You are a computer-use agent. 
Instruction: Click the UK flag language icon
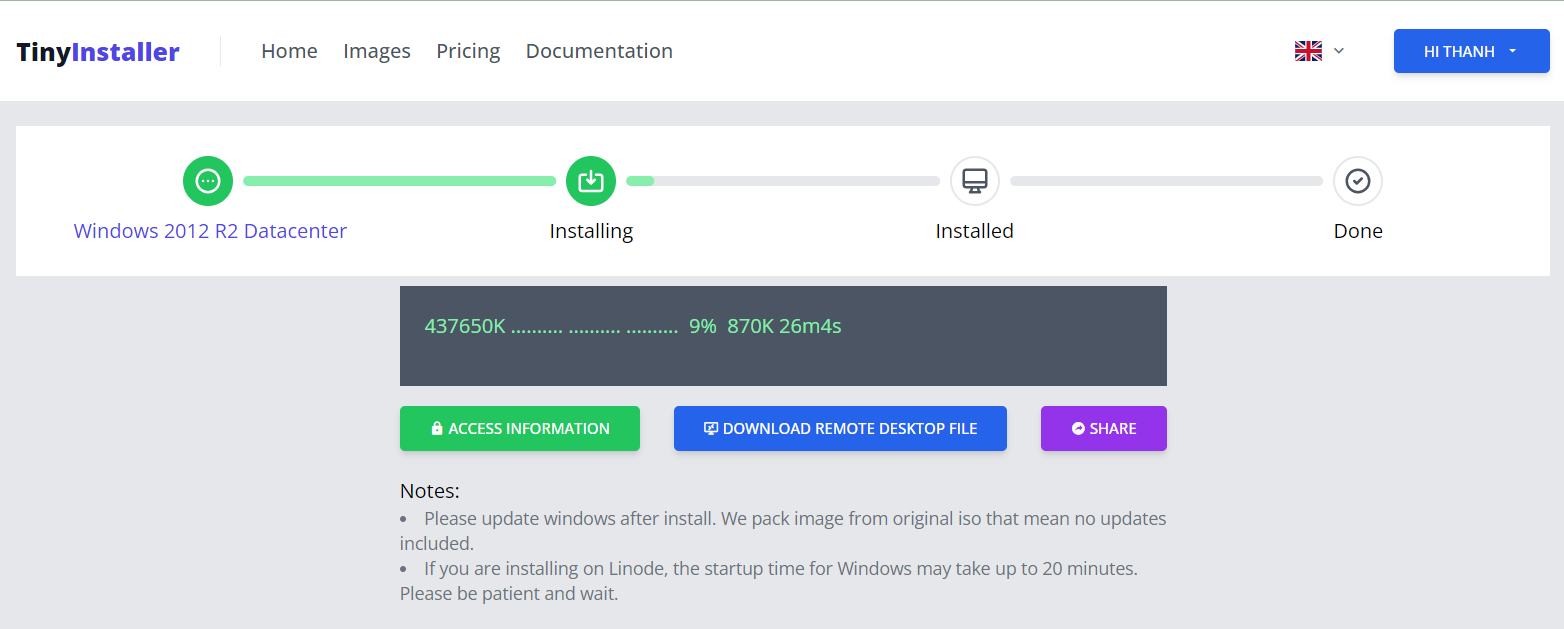pyautogui.click(x=1308, y=51)
